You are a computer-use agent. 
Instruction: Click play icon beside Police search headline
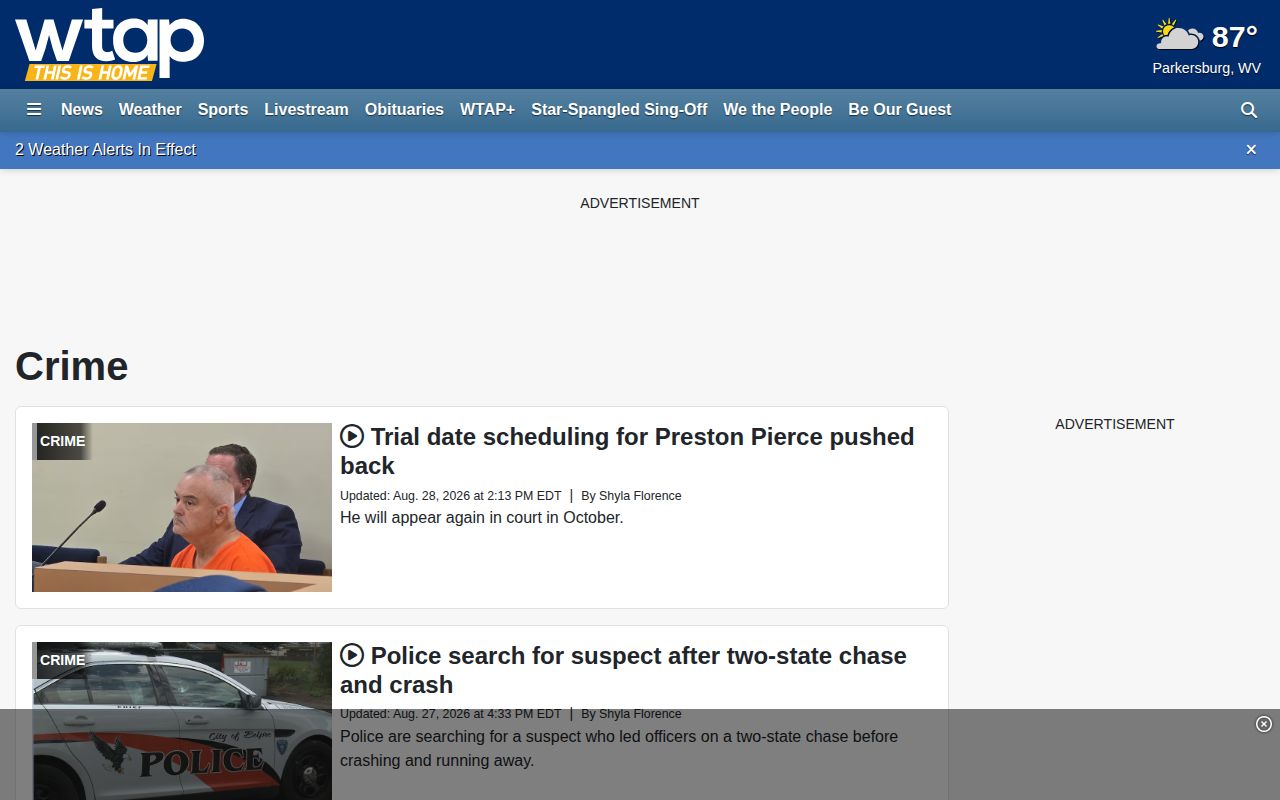coord(352,655)
